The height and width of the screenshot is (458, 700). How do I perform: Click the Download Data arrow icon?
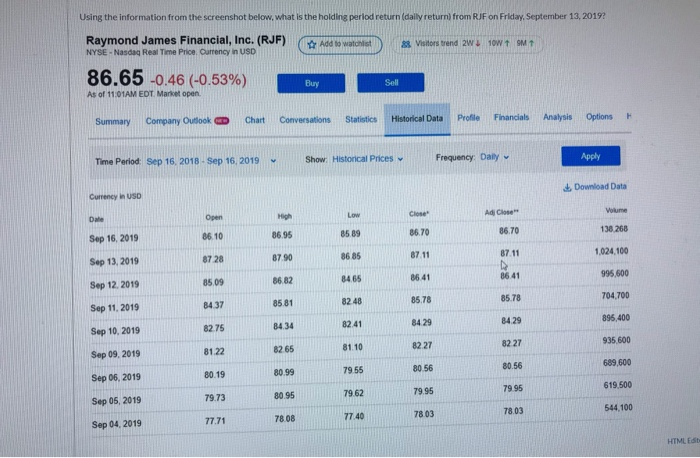(x=567, y=187)
